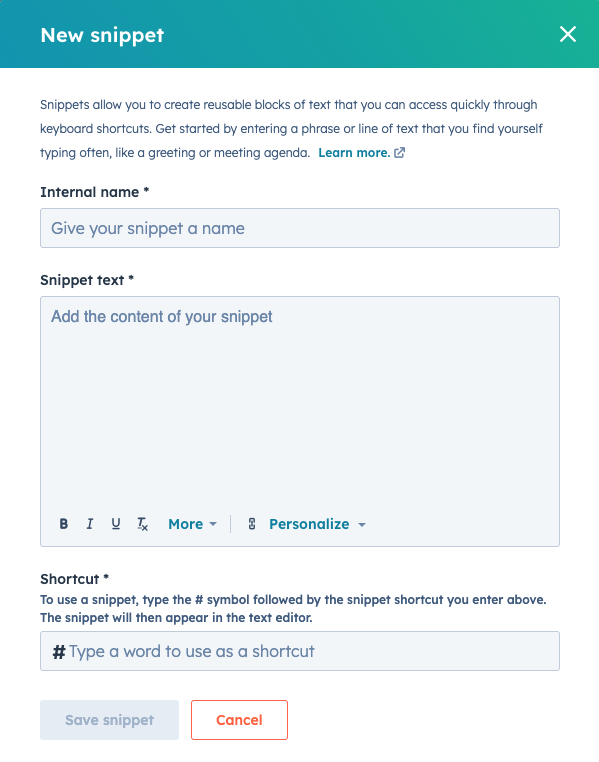Click the # symbol in the shortcut field
Screen dimensions: 599x762
pos(59,652)
